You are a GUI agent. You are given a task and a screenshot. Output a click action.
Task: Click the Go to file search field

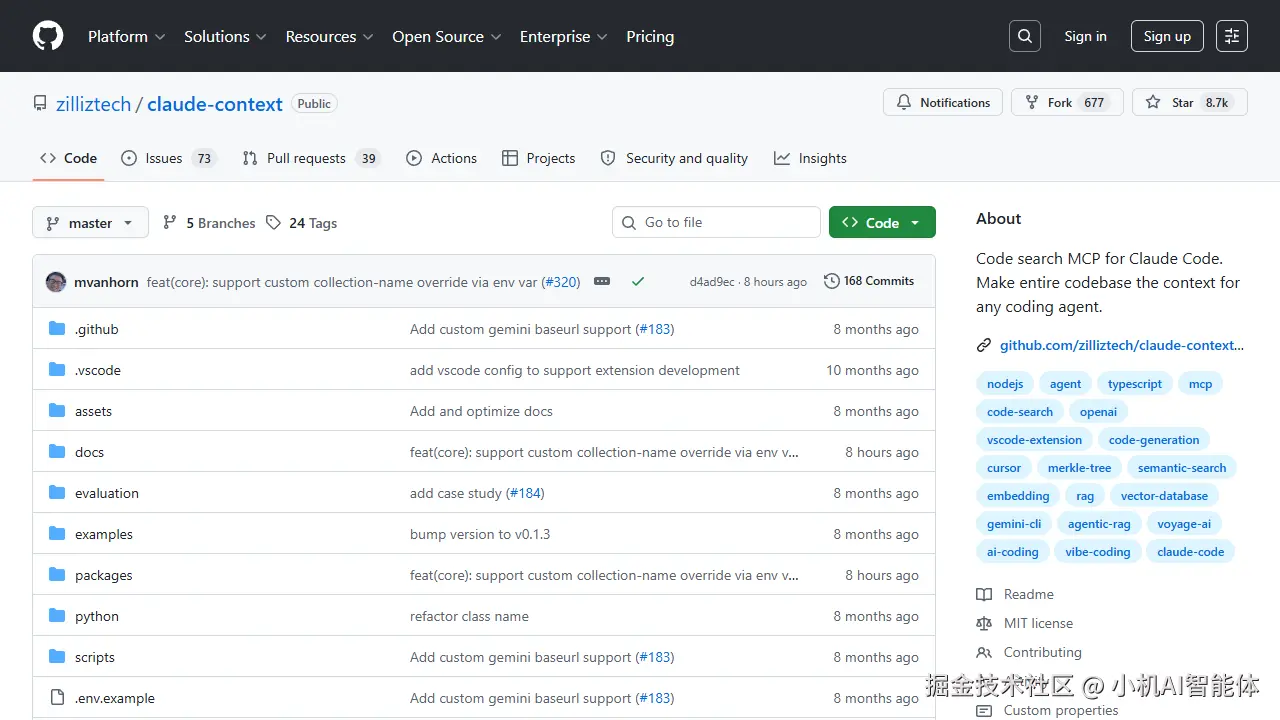click(x=727, y=223)
